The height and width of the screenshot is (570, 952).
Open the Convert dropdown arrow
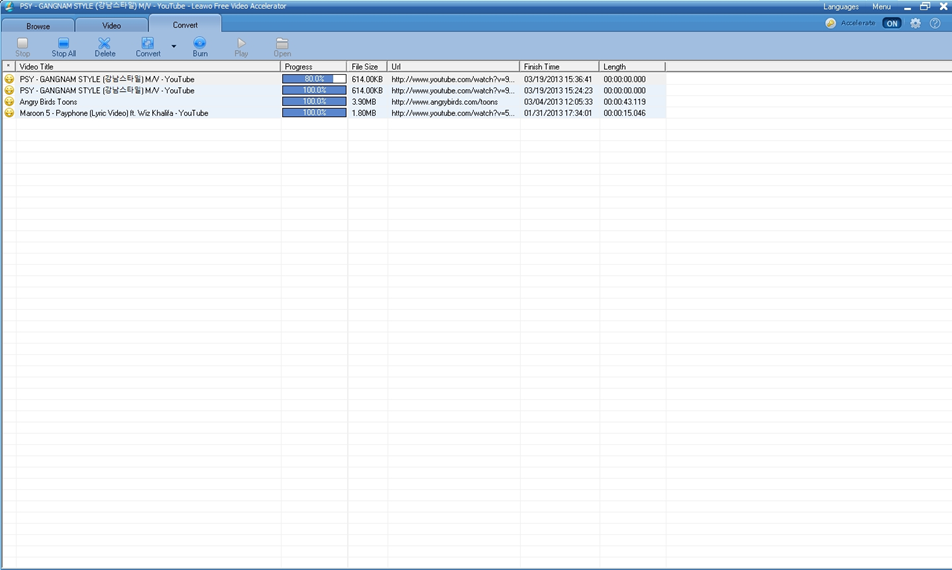tap(174, 46)
